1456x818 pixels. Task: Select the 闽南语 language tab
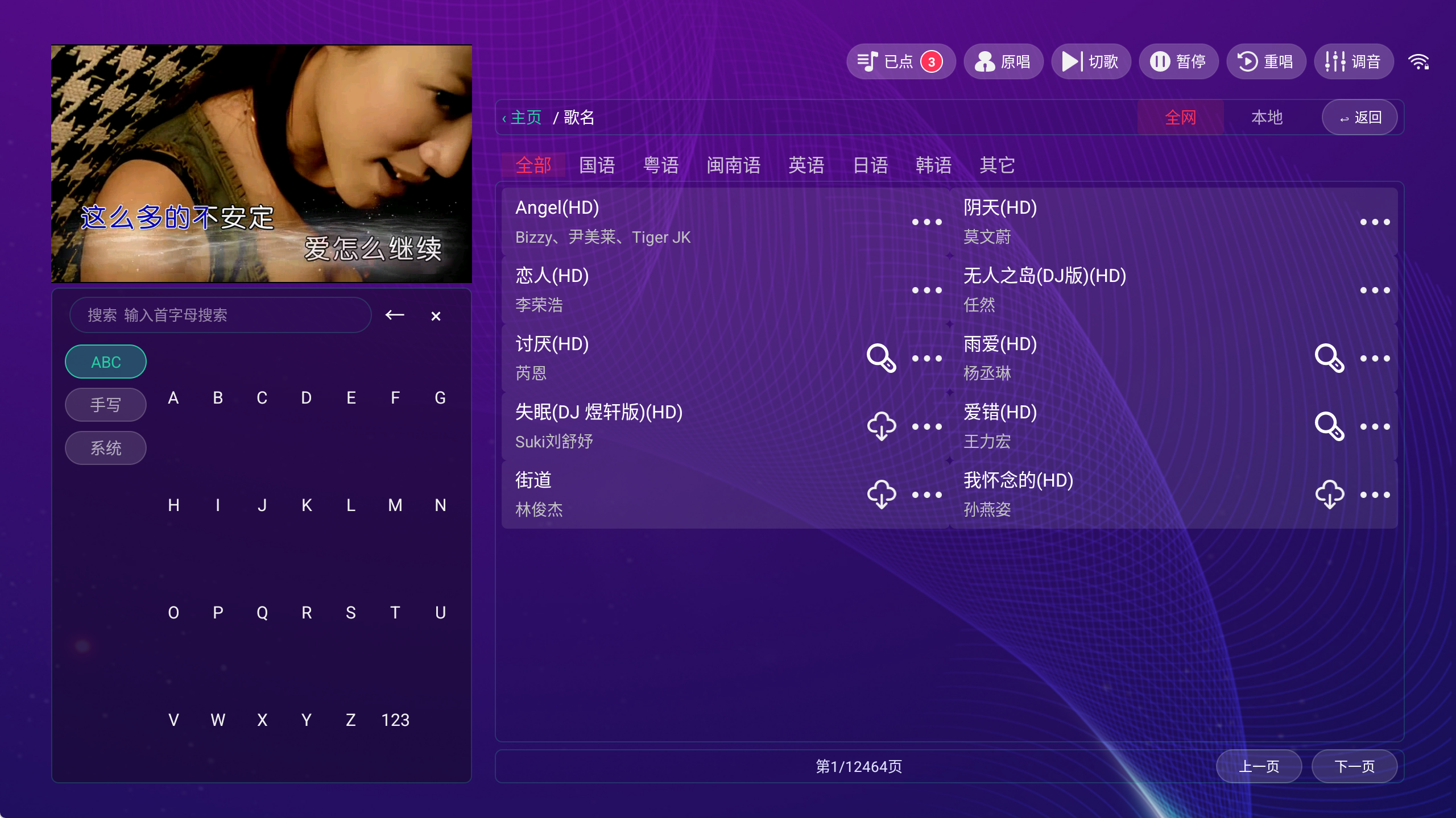coord(734,165)
